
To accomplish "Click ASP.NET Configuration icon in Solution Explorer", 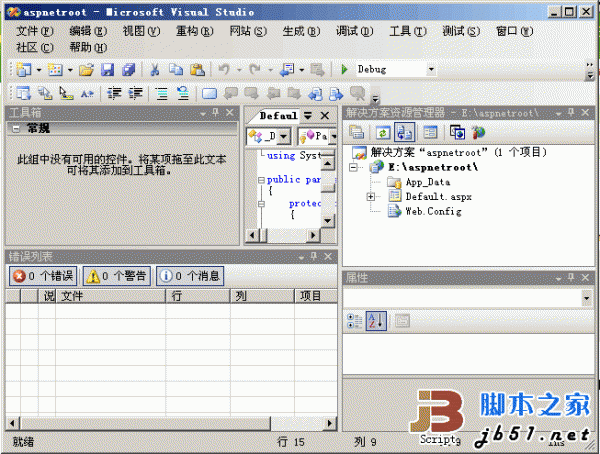I will 478,132.
